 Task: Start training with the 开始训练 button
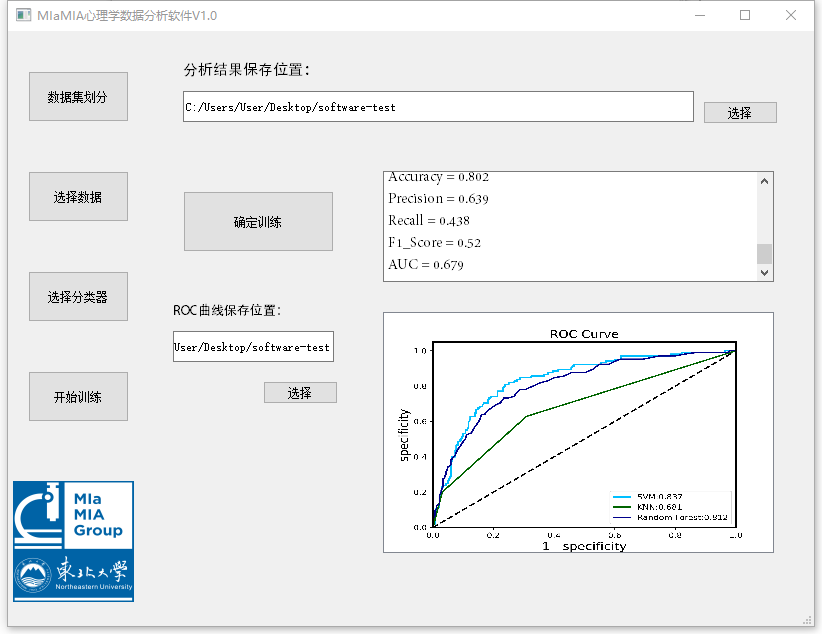[78, 397]
